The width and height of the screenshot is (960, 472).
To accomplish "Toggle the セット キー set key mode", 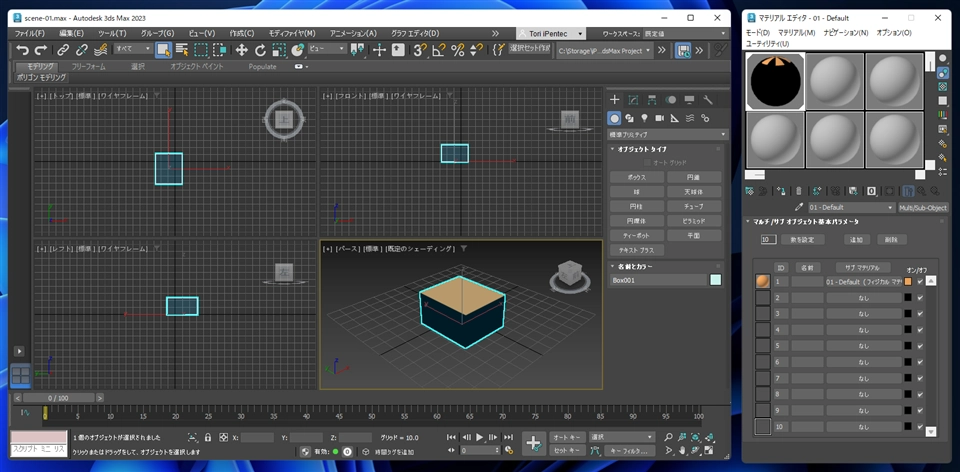I will [x=567, y=451].
